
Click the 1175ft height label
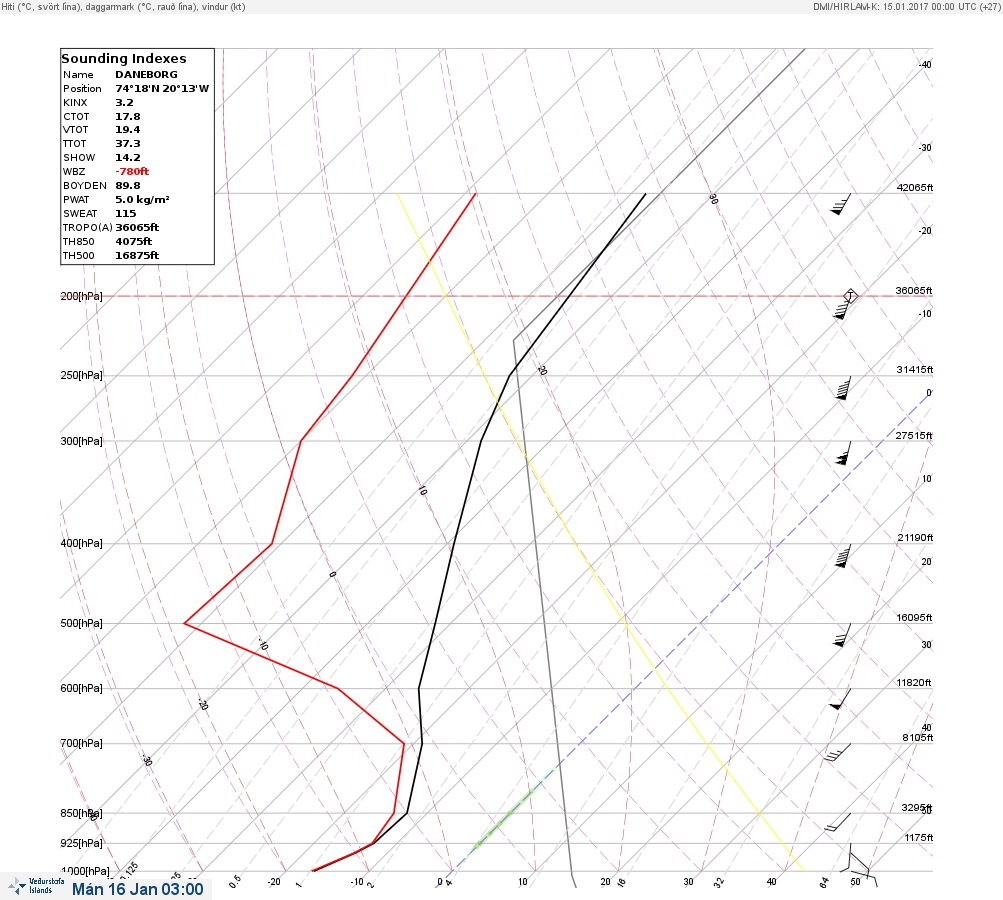coord(919,837)
